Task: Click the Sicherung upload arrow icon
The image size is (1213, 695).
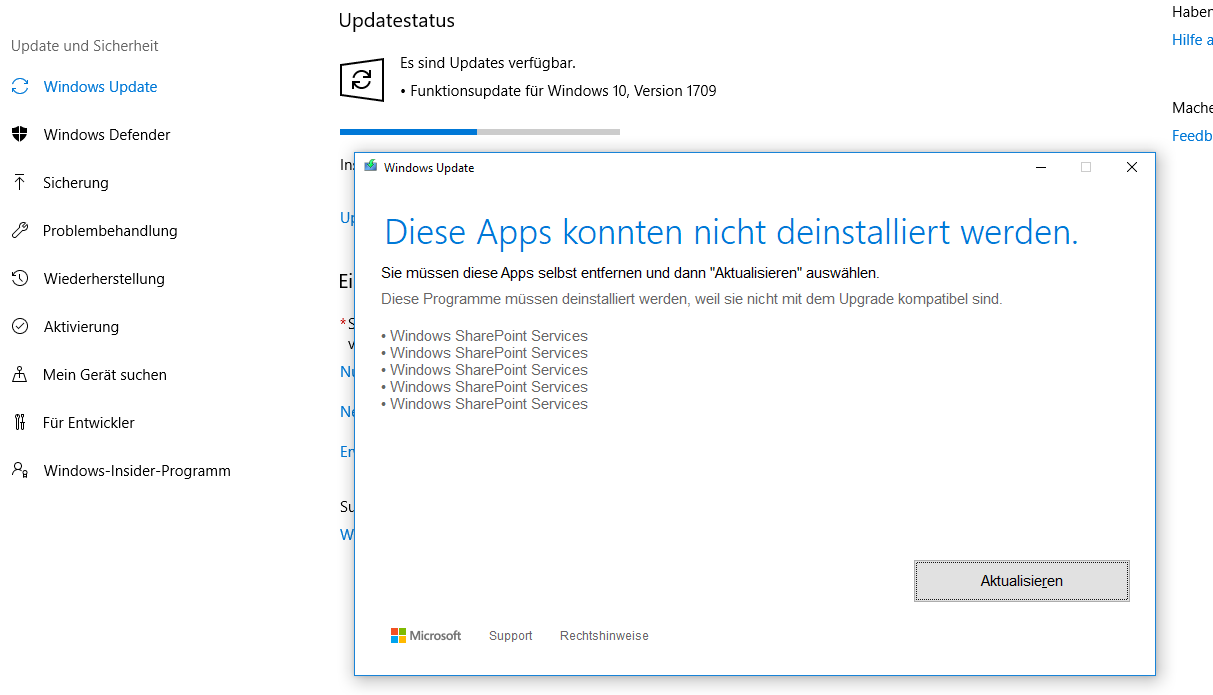Action: (20, 183)
